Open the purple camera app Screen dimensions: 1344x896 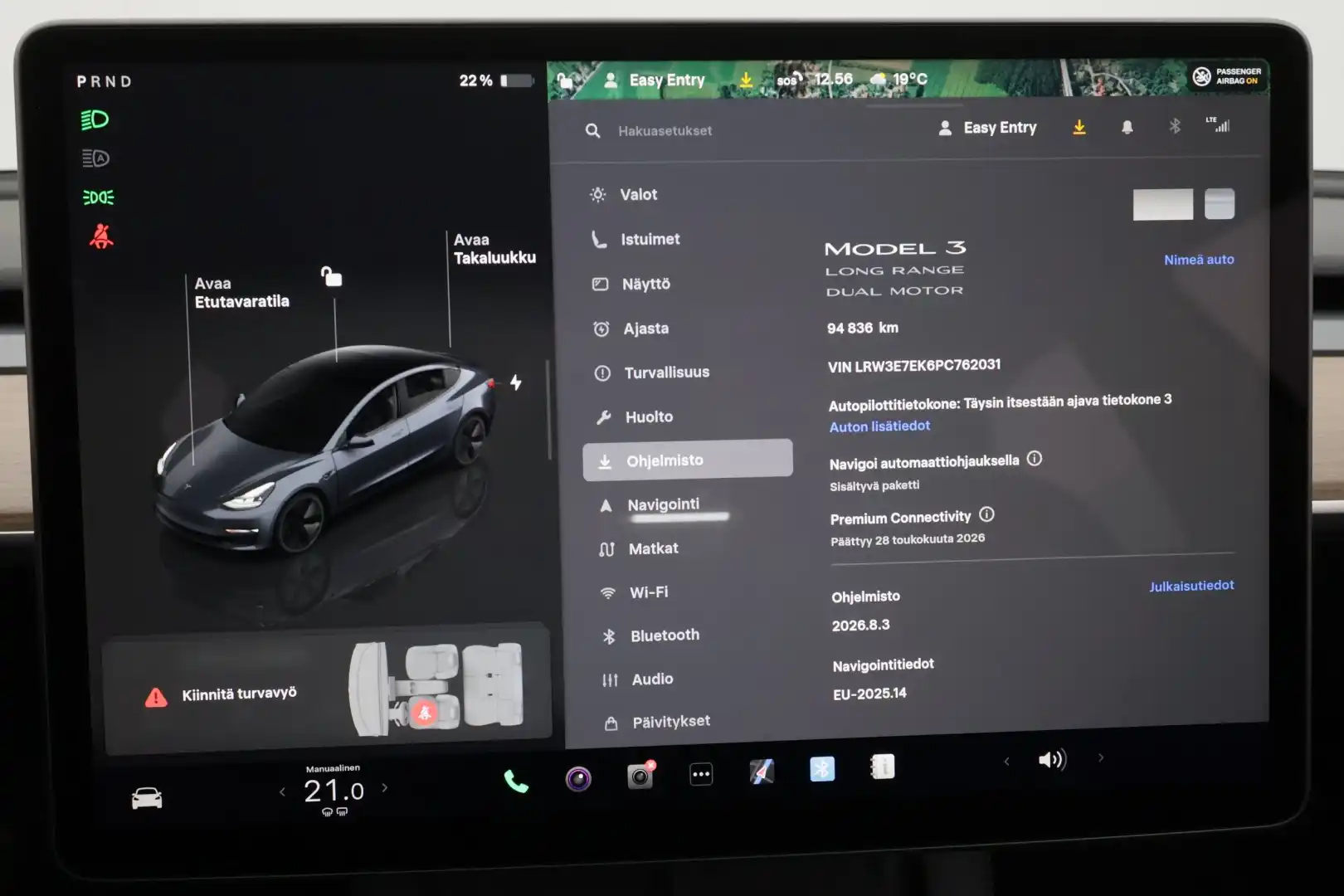(578, 778)
